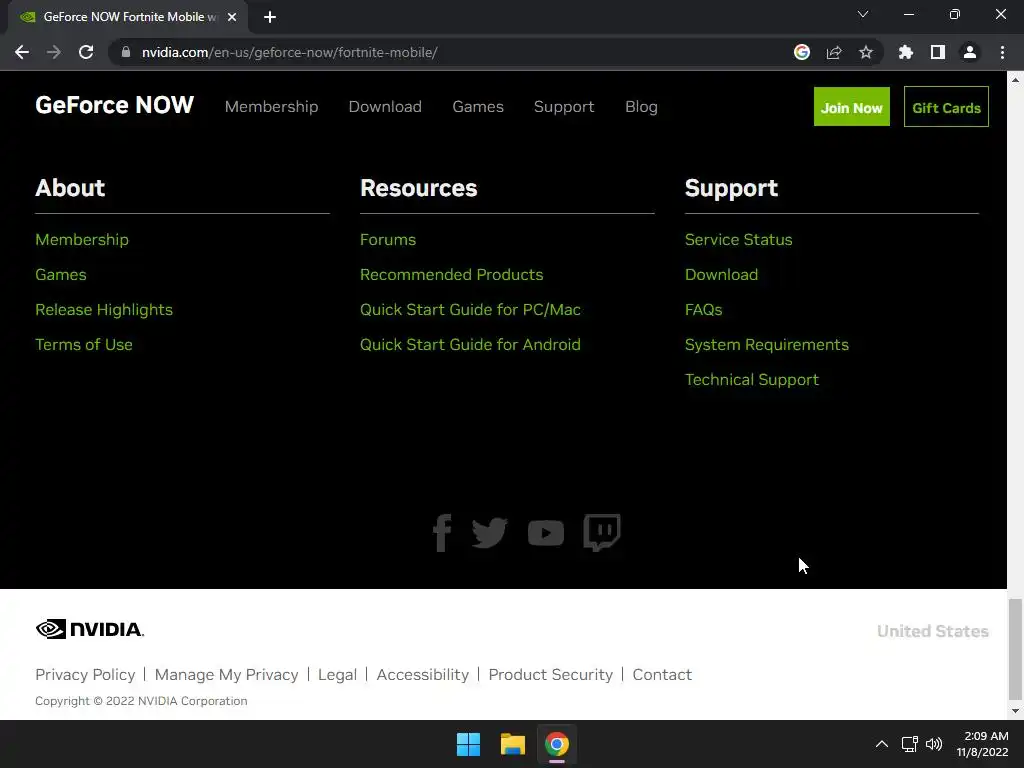The image size is (1024, 768).
Task: Open Blog in top navigation
Action: pyautogui.click(x=641, y=106)
